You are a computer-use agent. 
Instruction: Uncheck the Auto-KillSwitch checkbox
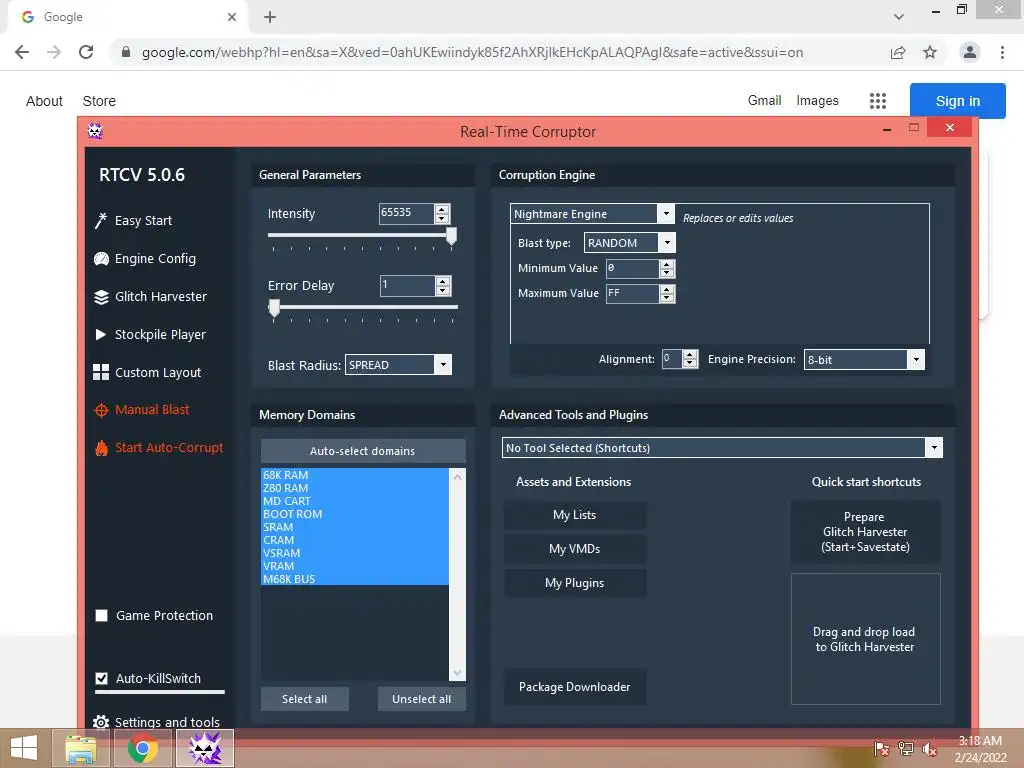(x=101, y=679)
